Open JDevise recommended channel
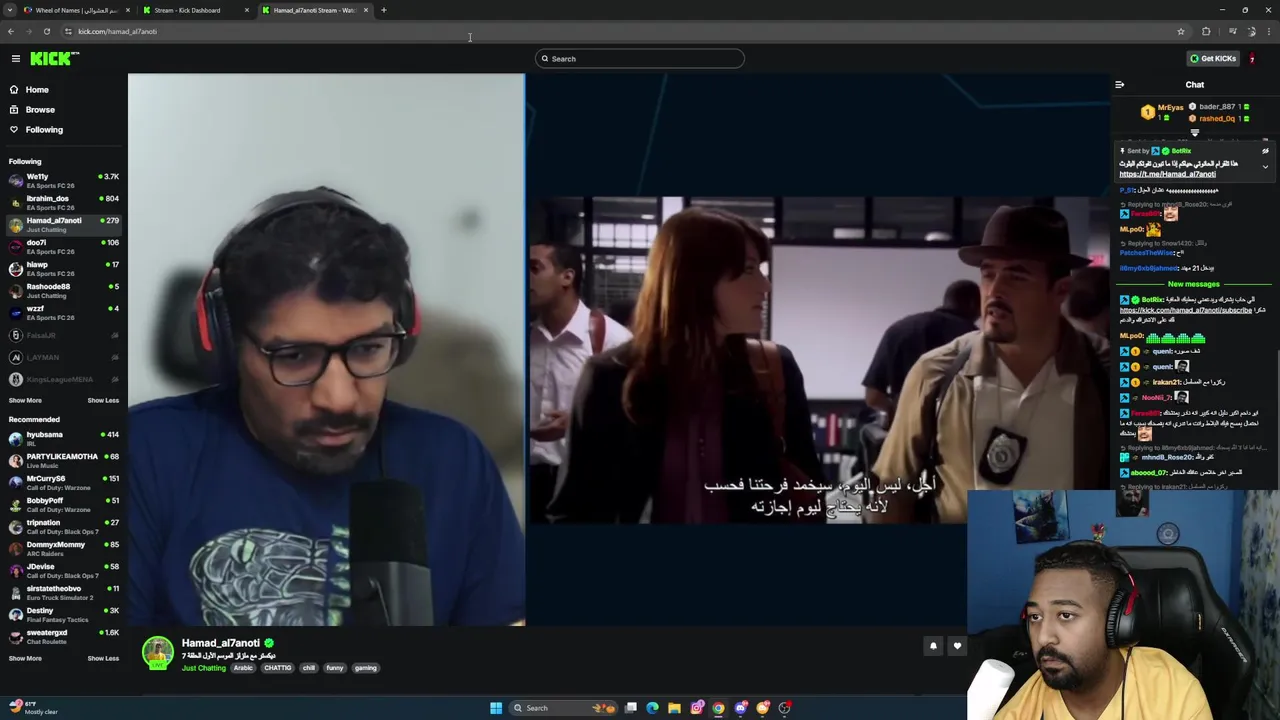Screen dimensions: 1280x720 click(x=62, y=571)
